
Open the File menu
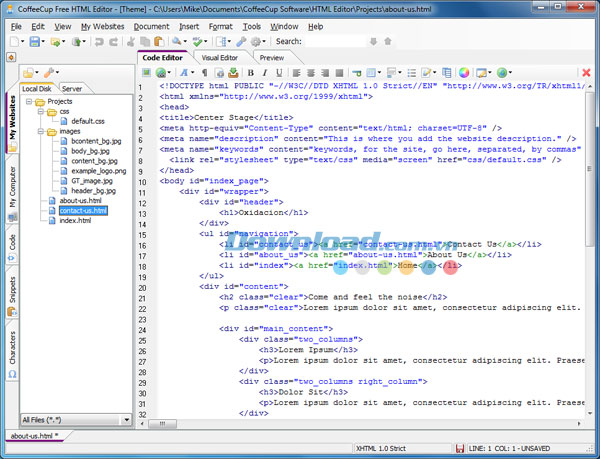point(16,26)
